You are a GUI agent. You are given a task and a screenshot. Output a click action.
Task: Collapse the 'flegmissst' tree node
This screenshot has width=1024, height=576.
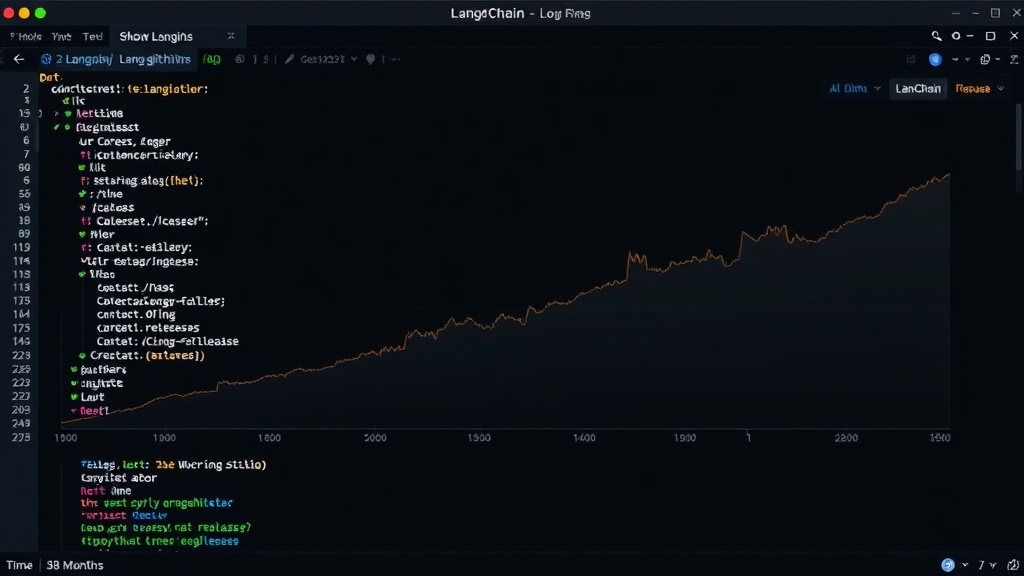[x=56, y=127]
